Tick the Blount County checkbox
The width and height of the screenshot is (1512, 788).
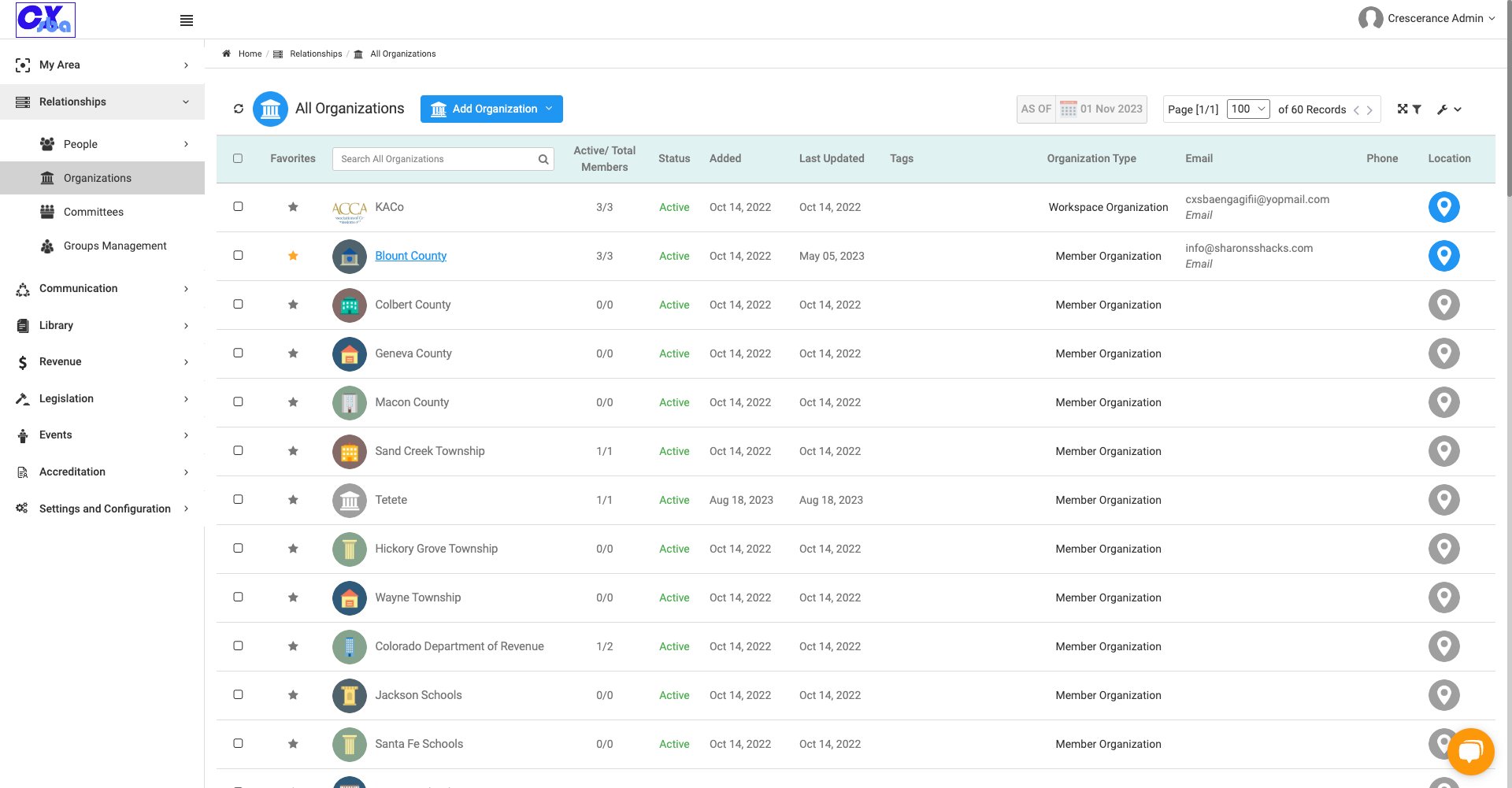238,255
